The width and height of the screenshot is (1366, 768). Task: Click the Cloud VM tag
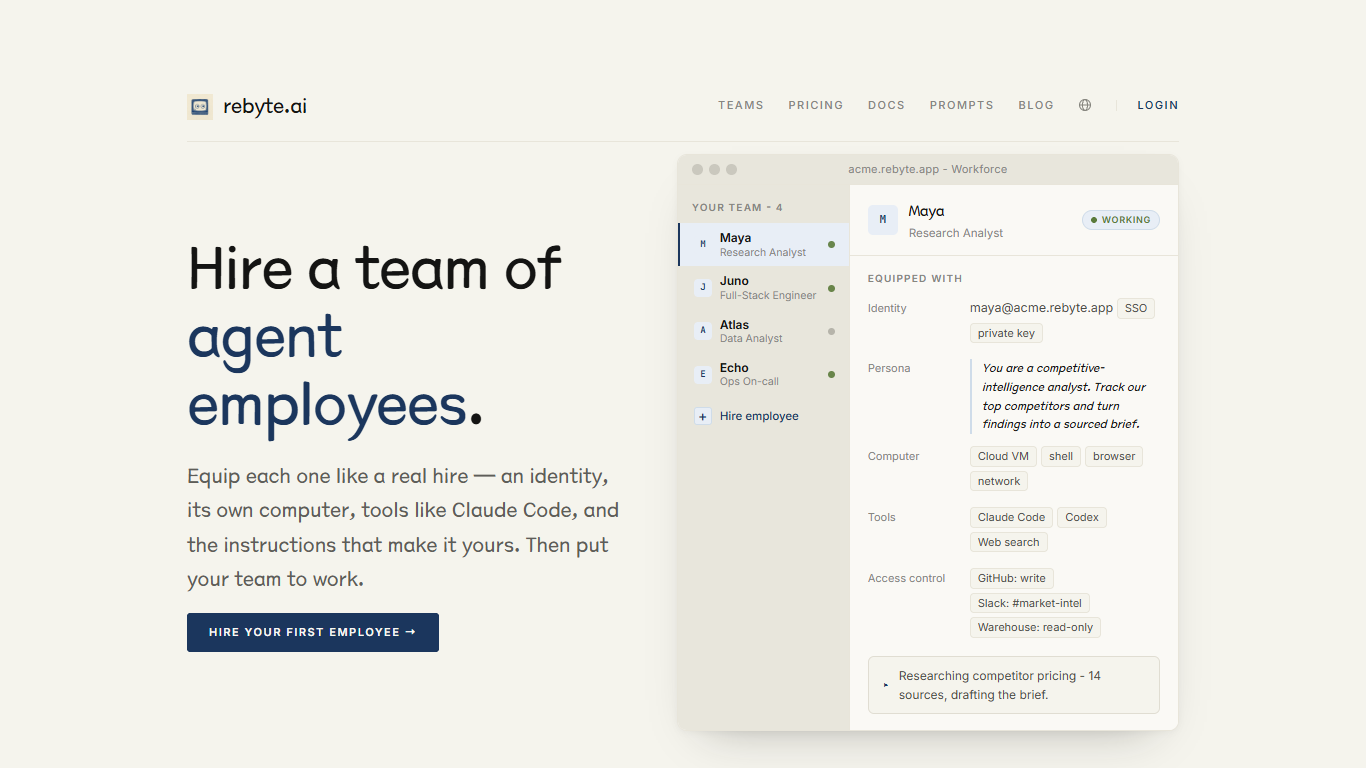(x=1003, y=456)
